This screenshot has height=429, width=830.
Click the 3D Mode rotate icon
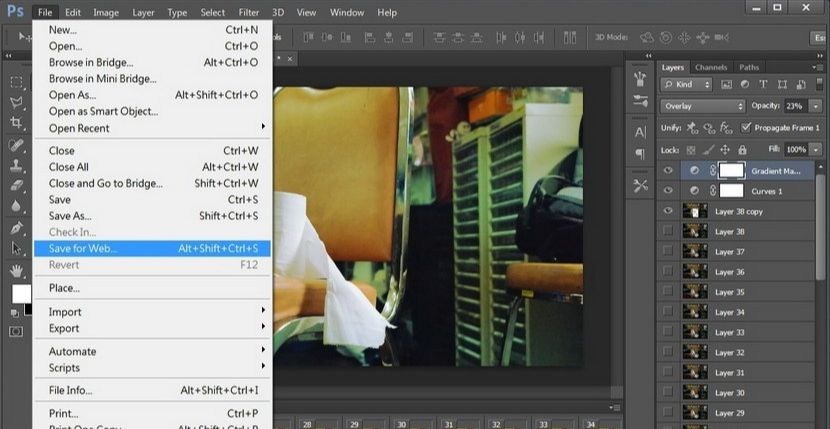point(646,37)
